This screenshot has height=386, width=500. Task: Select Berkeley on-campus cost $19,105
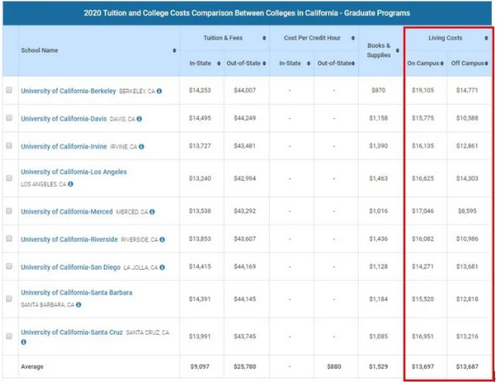423,90
